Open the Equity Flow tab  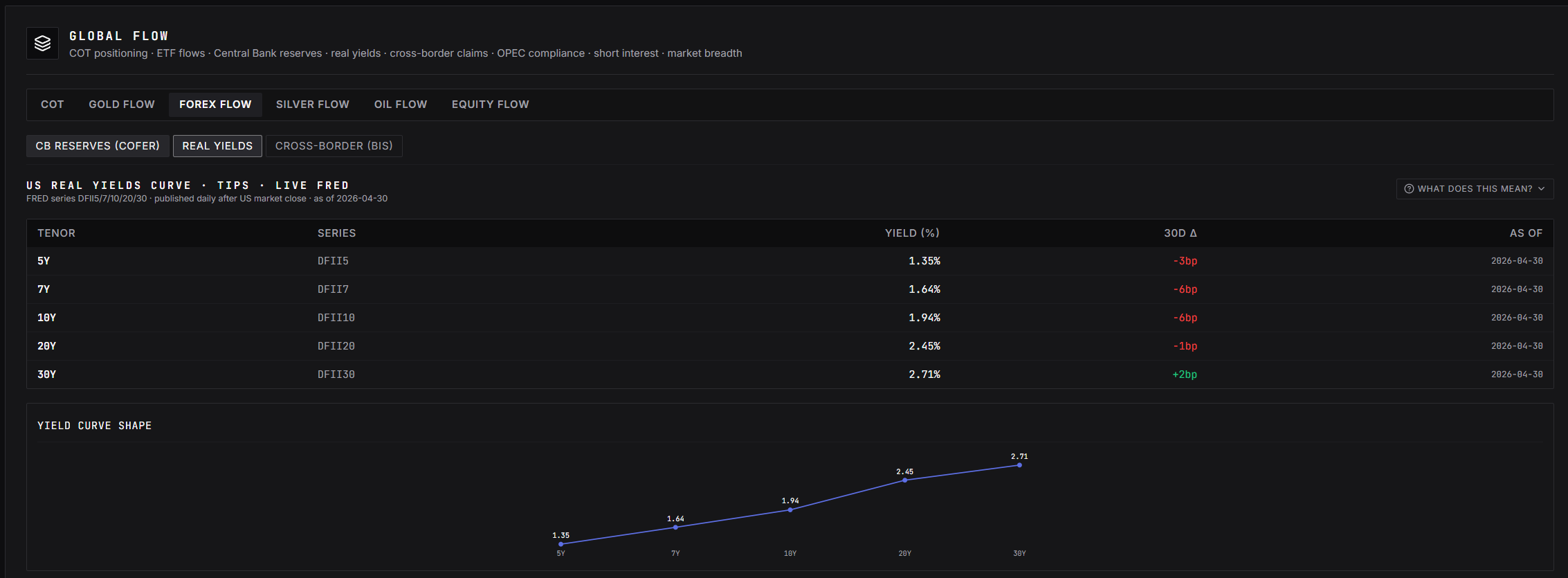(491, 105)
